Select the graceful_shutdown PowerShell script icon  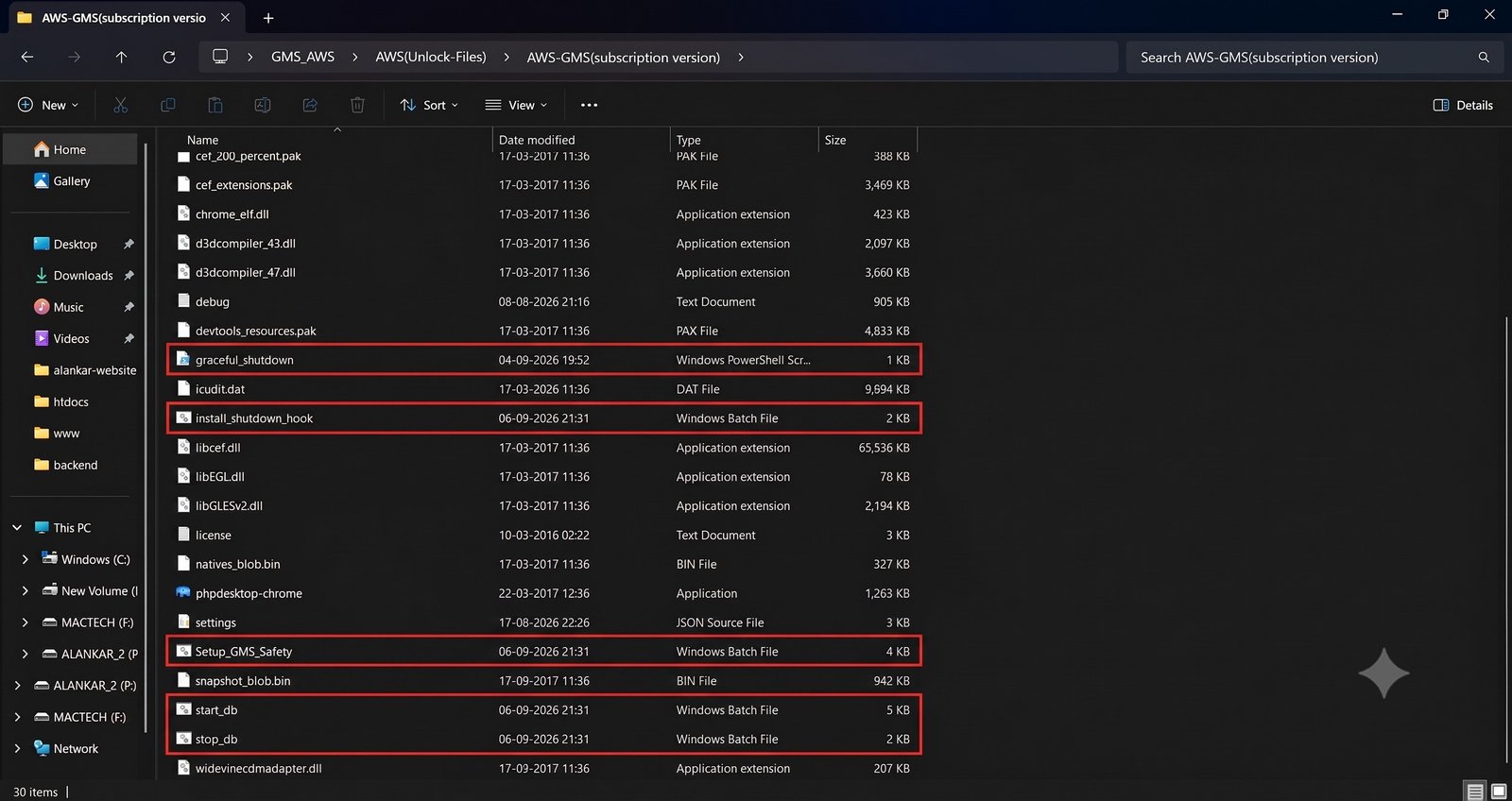coord(183,360)
